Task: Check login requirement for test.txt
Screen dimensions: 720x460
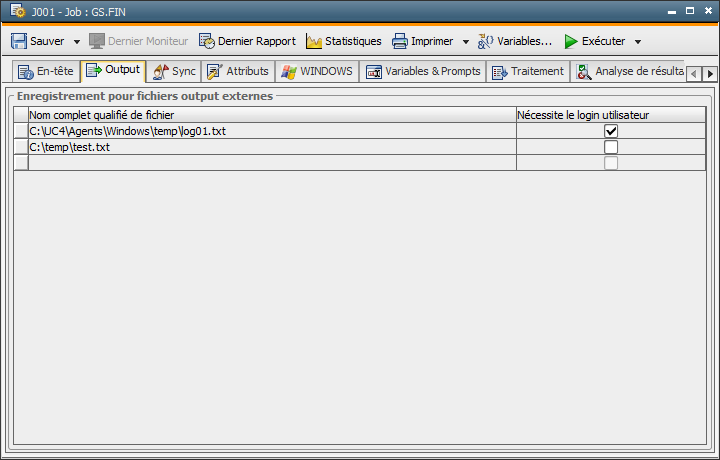Action: [611, 147]
